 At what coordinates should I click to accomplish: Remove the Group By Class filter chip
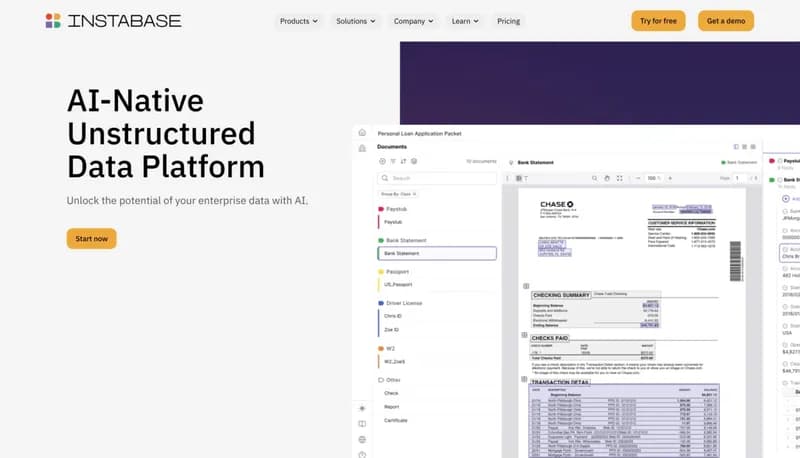[x=414, y=194]
